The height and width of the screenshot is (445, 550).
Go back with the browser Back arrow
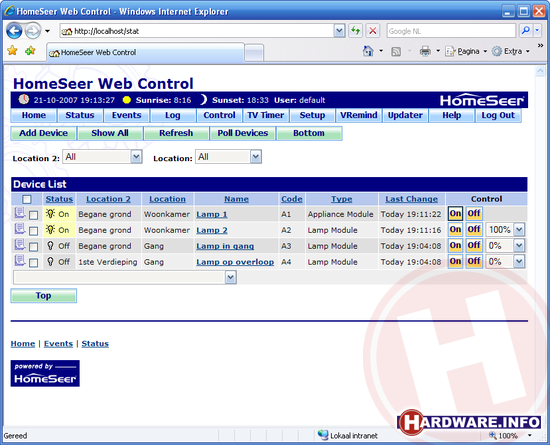pos(14,31)
